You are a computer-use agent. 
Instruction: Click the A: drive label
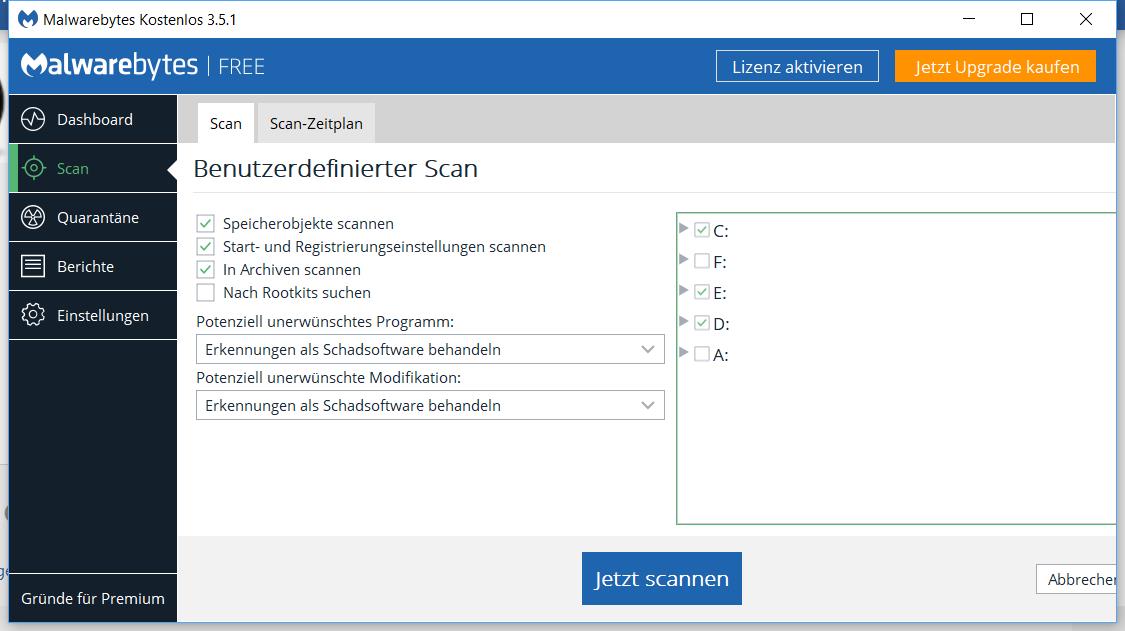pyautogui.click(x=720, y=355)
